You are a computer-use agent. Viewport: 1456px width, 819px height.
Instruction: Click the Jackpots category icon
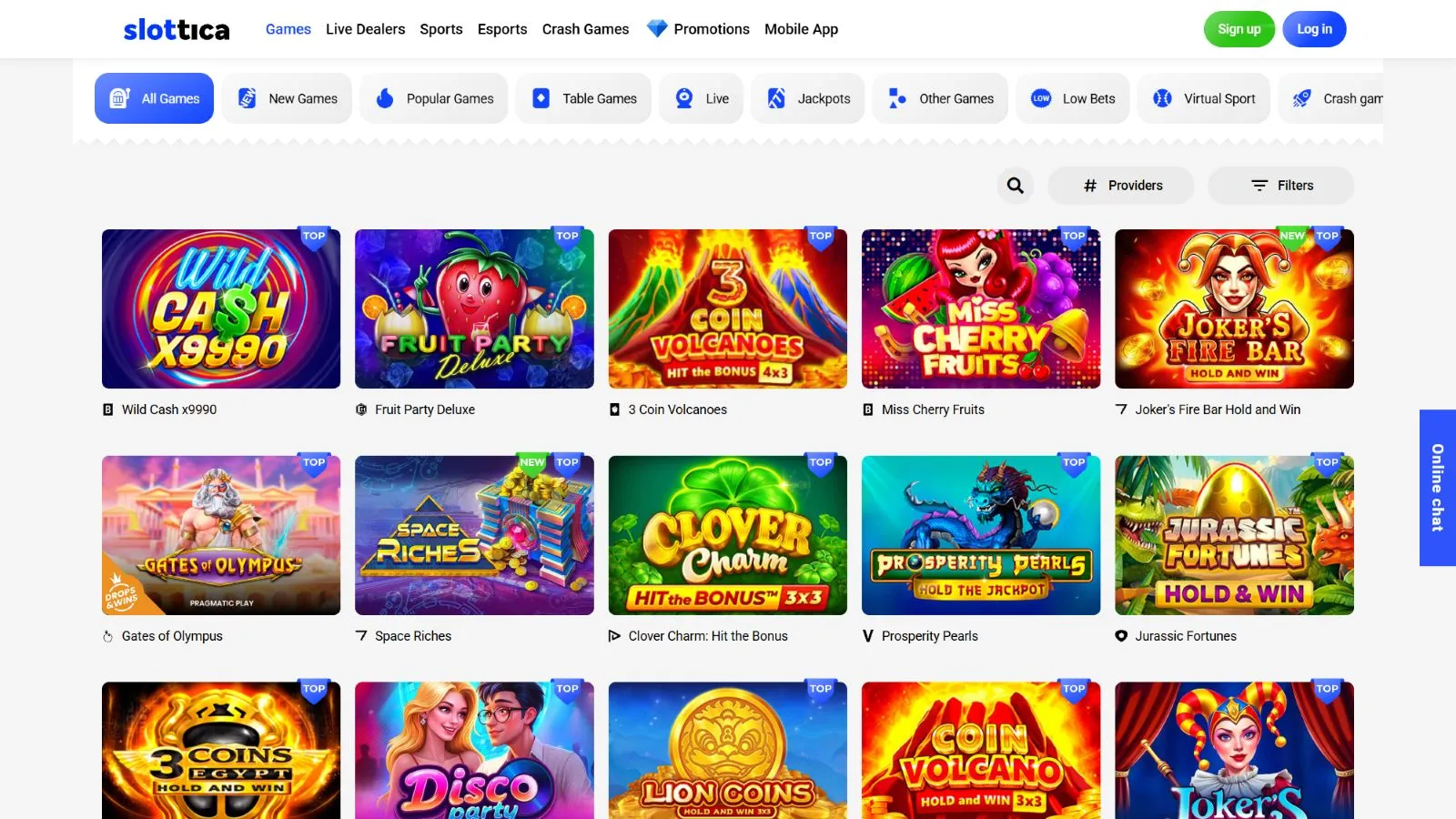tap(776, 98)
